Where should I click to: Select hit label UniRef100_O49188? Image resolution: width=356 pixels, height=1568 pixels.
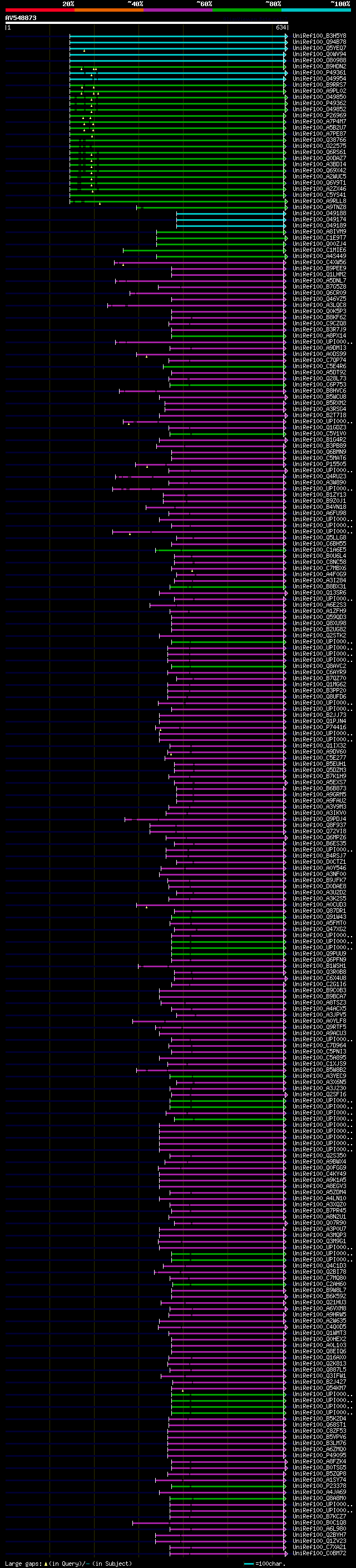tap(319, 213)
